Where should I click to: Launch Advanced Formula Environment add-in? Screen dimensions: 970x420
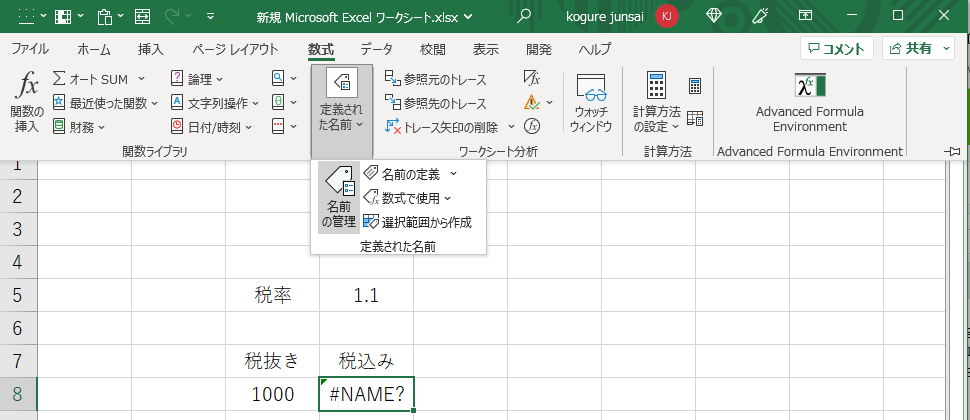click(810, 103)
